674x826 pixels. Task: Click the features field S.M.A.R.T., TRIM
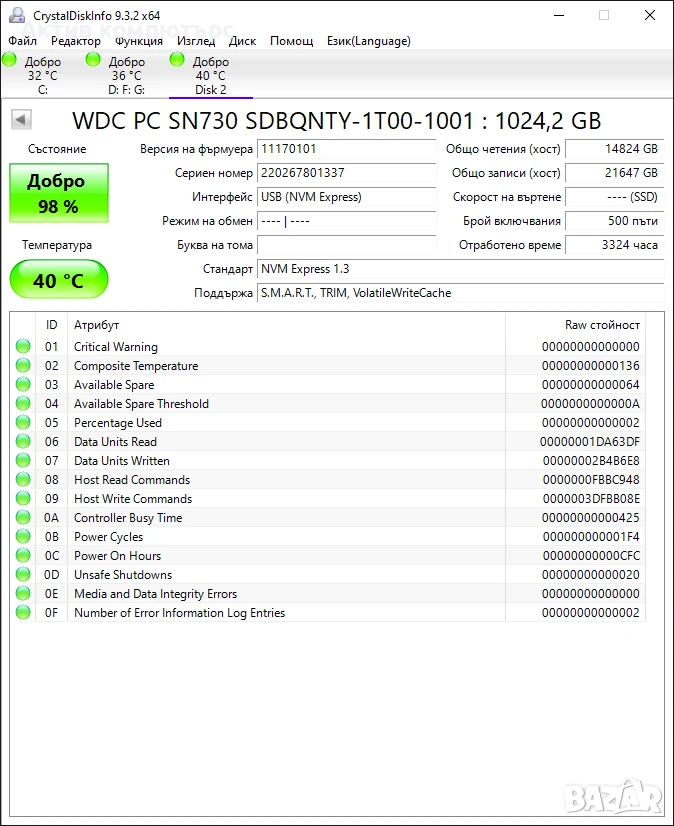pyautogui.click(x=461, y=293)
